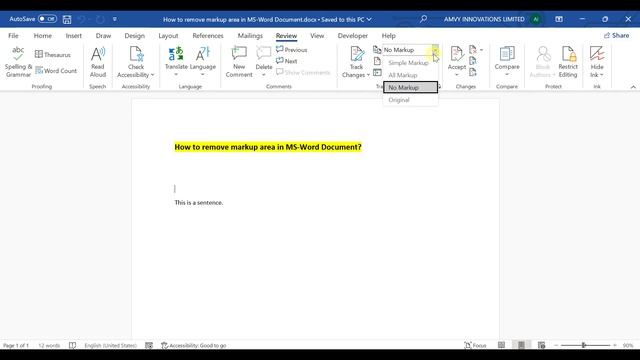Open the Layout tab
This screenshot has width=640, height=360.
click(x=168, y=36)
